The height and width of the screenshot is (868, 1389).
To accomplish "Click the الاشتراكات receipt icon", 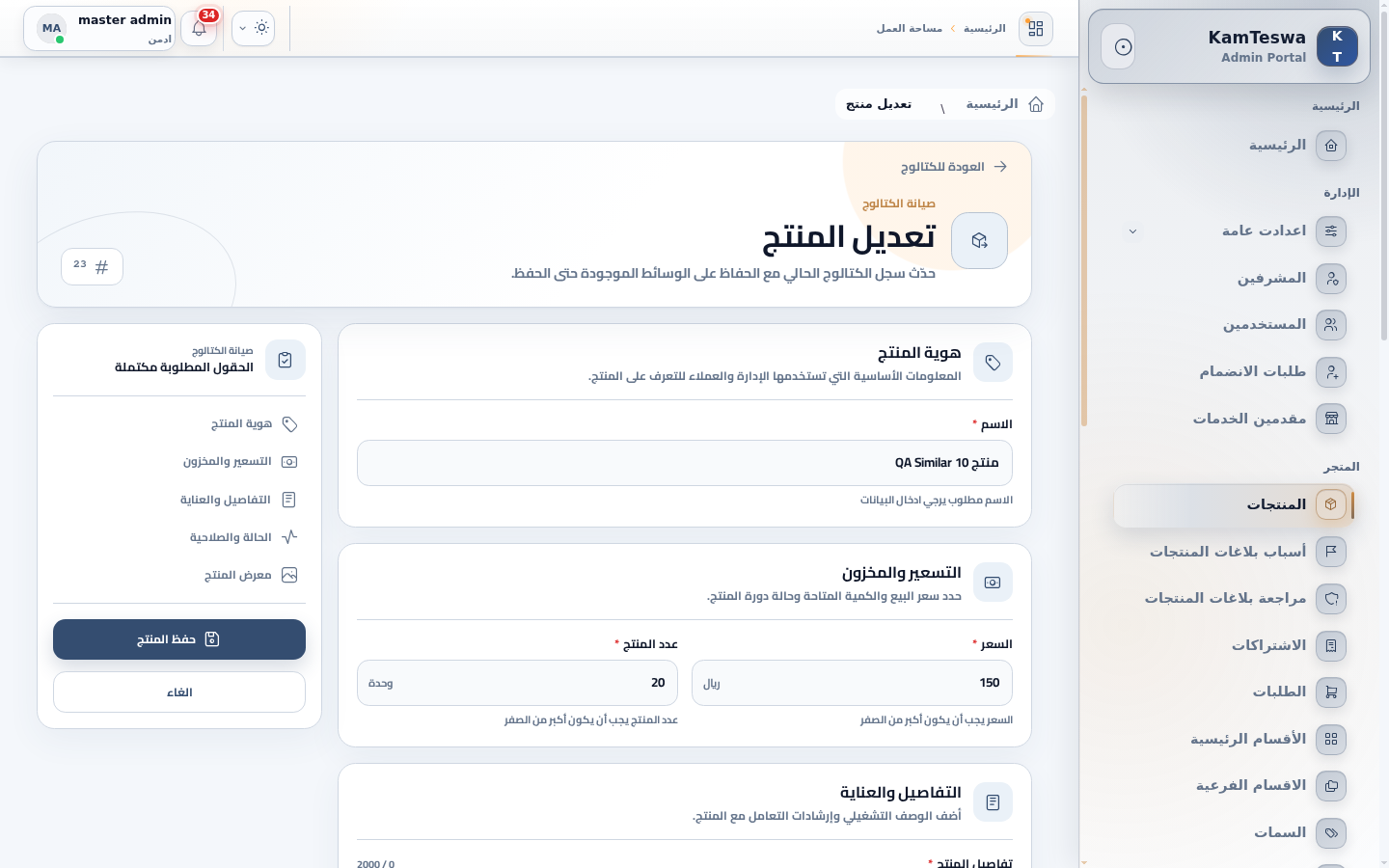I will click(1331, 645).
